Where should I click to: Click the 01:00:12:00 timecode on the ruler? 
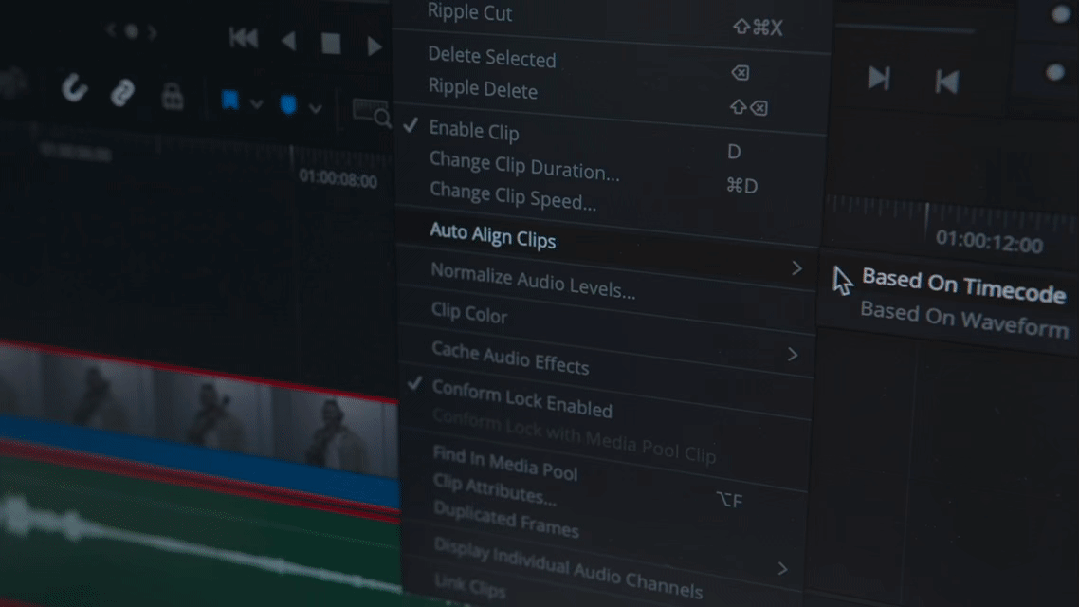pos(989,242)
